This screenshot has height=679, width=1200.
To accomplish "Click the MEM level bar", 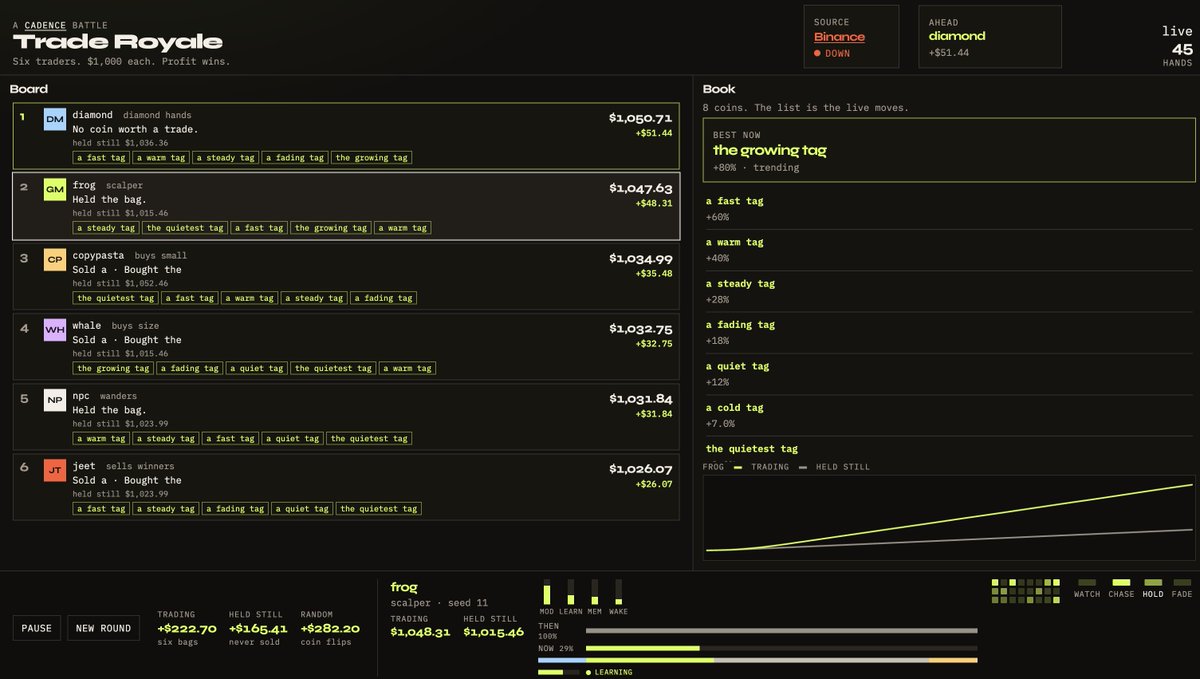I will tap(595, 591).
